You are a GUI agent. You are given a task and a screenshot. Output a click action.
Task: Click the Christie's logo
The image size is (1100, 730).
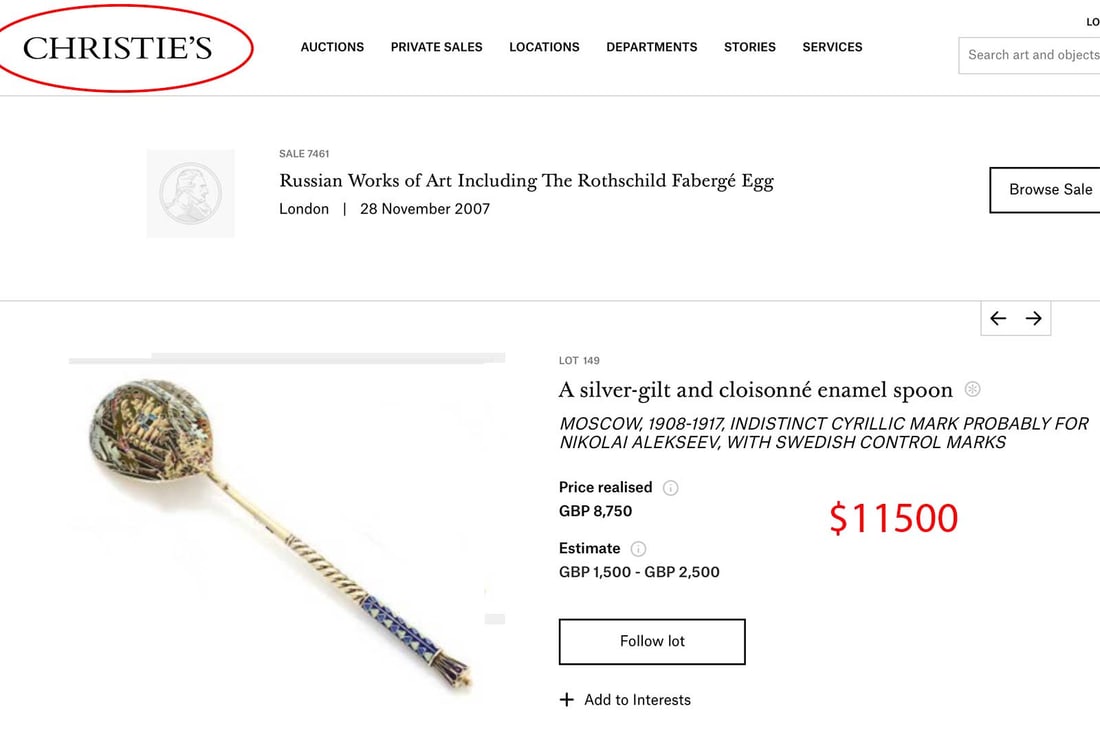[118, 48]
